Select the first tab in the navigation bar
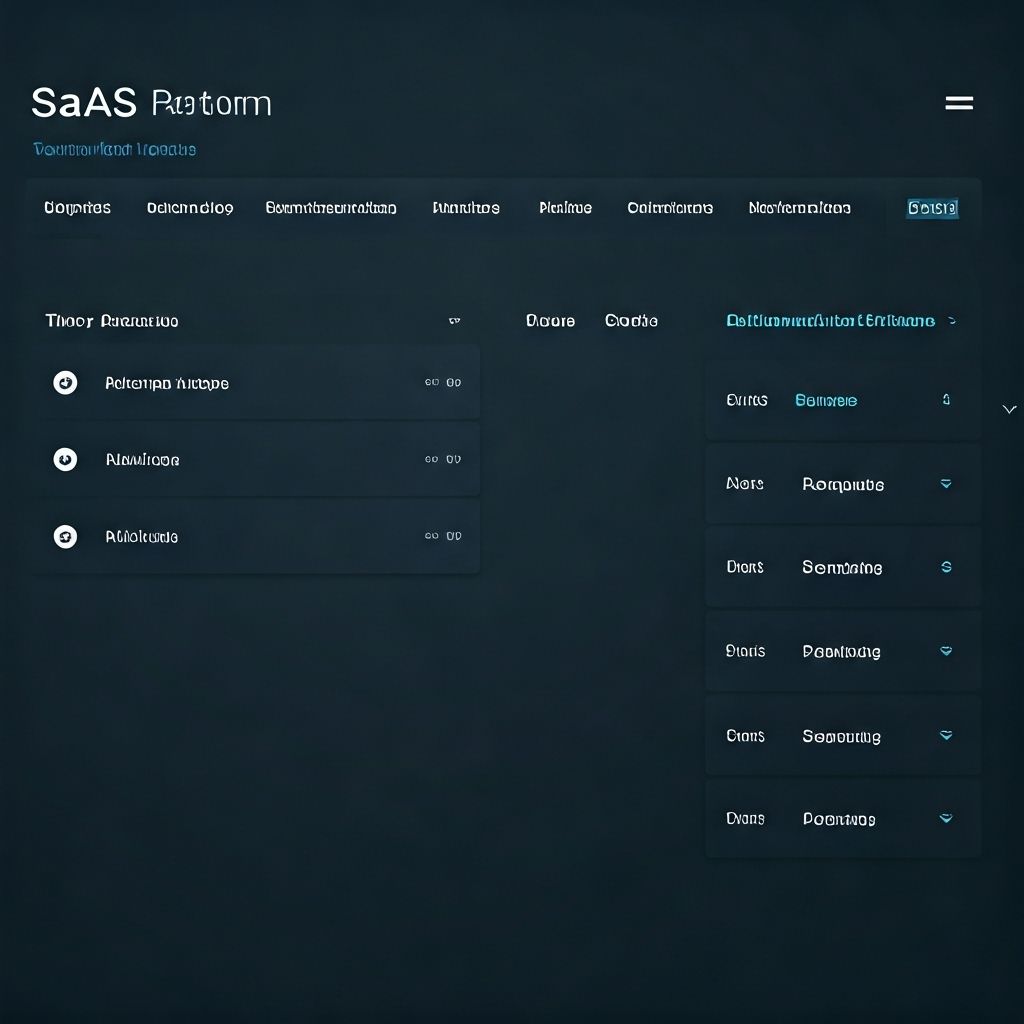1024x1024 pixels. (x=77, y=208)
